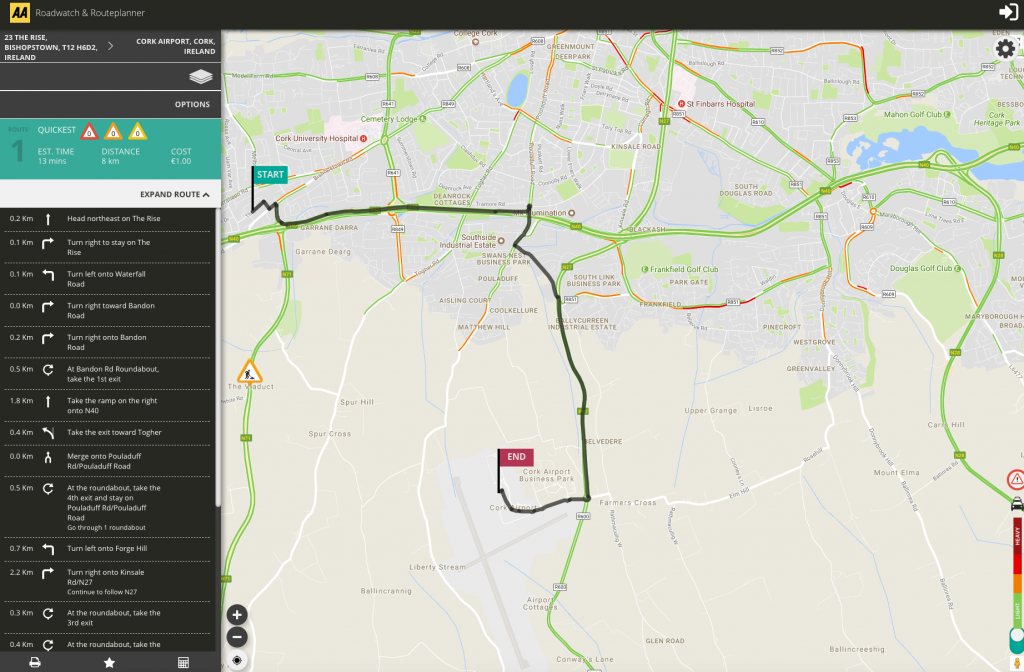Open the login icon at top right
The image size is (1024, 672).
click(x=1007, y=12)
